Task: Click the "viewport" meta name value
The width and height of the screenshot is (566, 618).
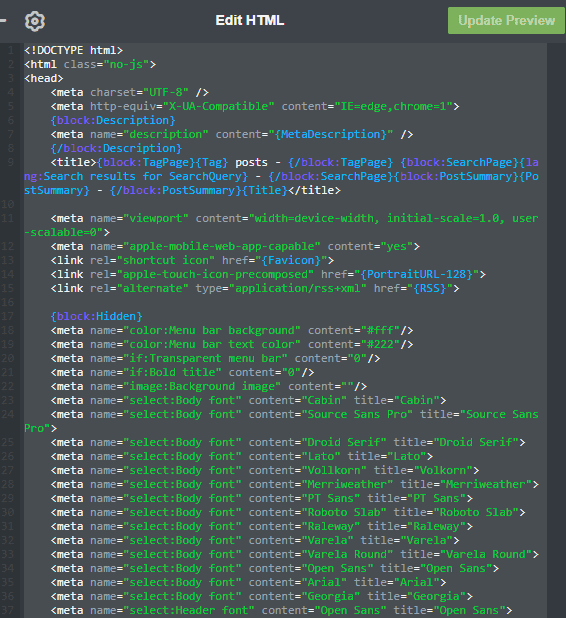Action: pyautogui.click(x=156, y=218)
